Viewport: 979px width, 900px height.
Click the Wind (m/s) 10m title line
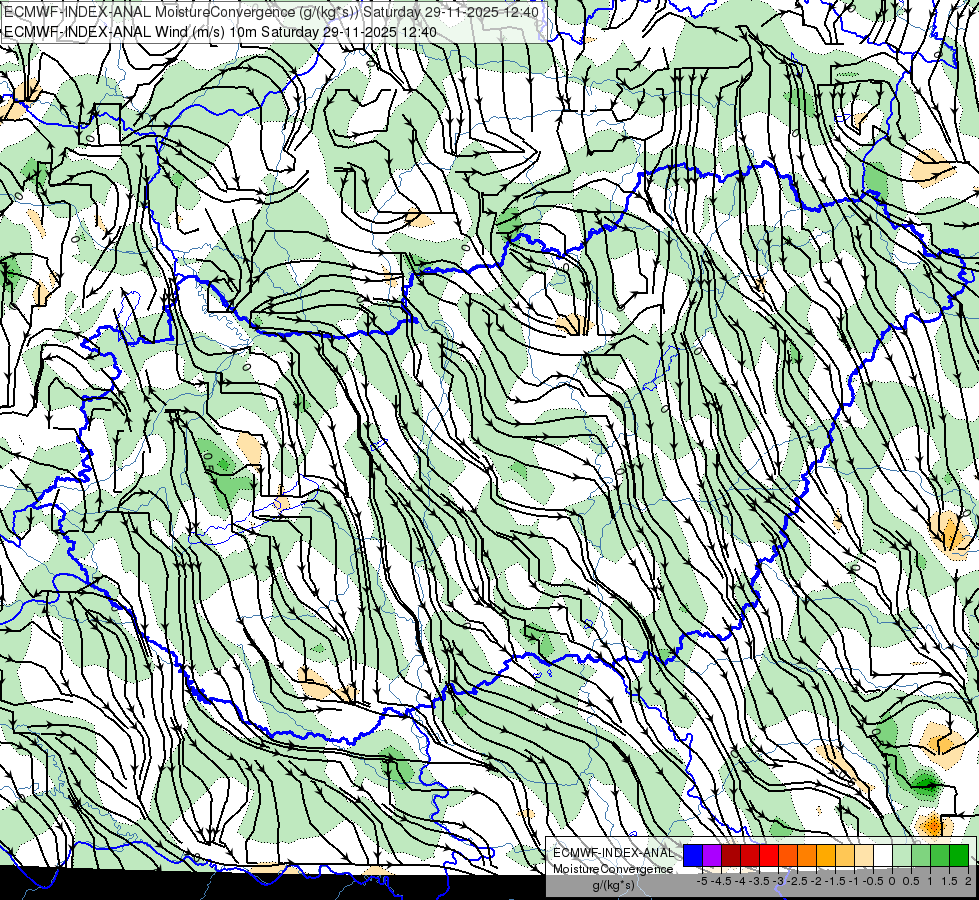pos(220,31)
